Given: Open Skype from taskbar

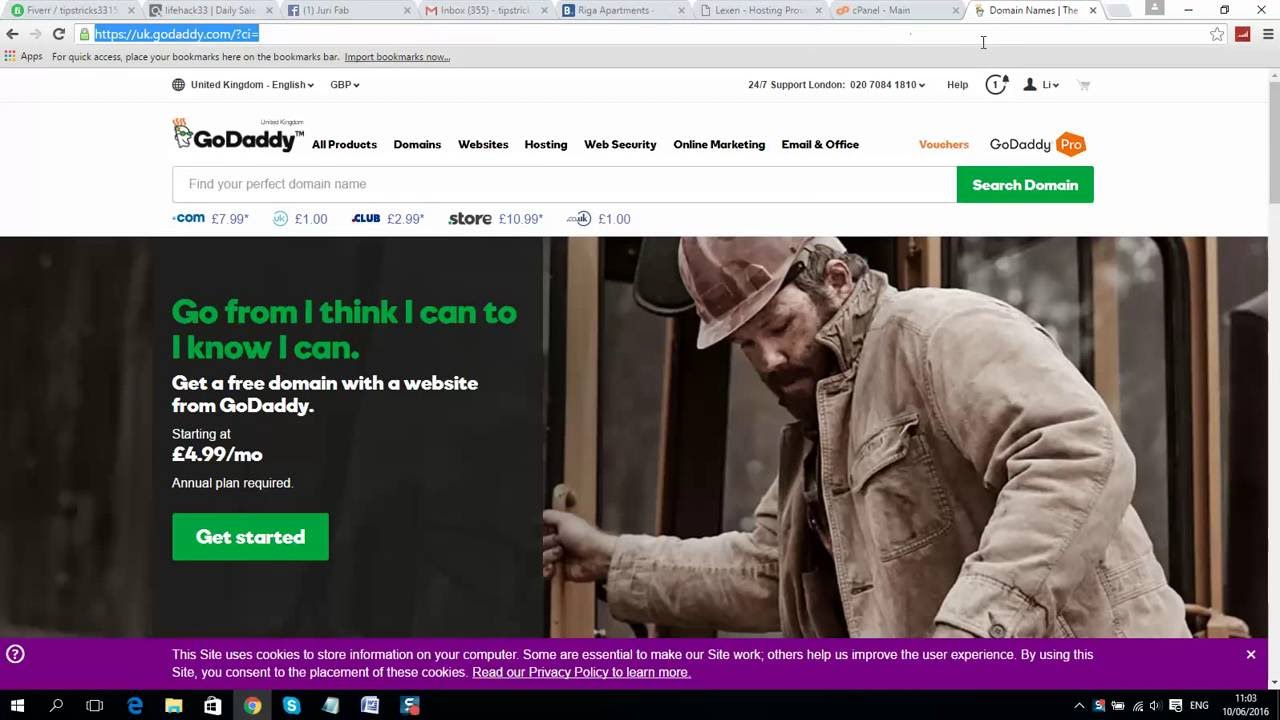Looking at the screenshot, I should (x=292, y=706).
